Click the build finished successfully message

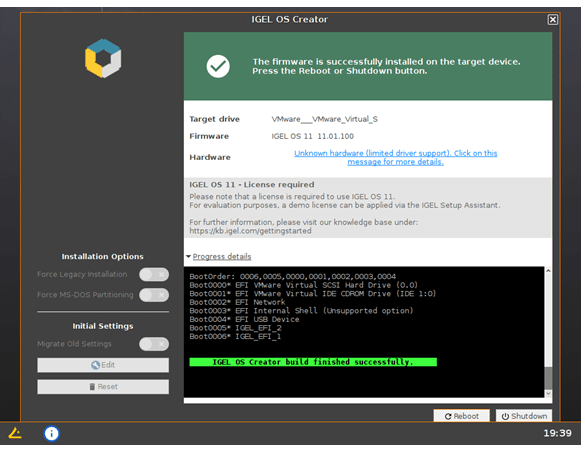click(x=313, y=362)
